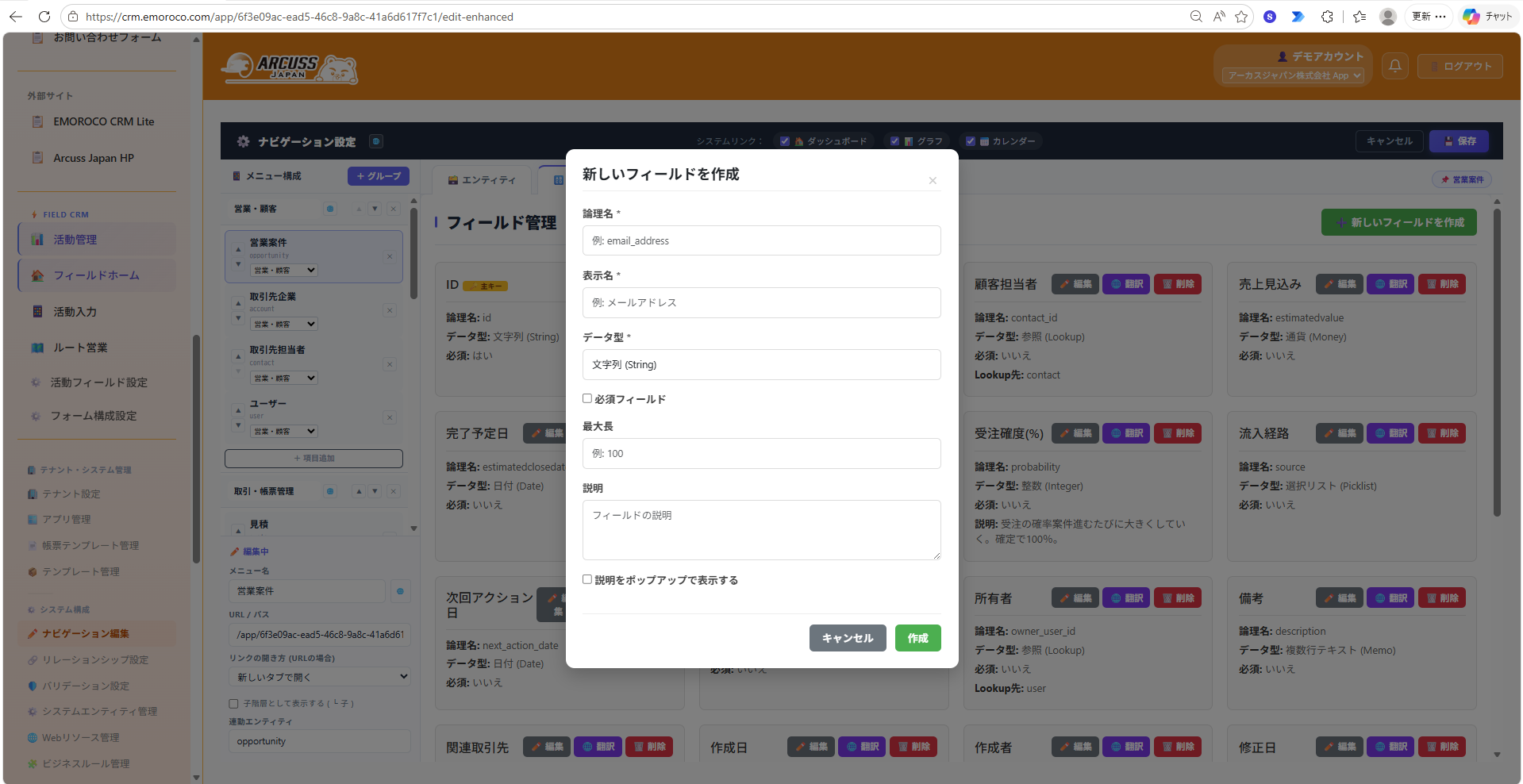The width and height of the screenshot is (1523, 784).
Task: Click the 論理名 input field
Action: coord(762,240)
